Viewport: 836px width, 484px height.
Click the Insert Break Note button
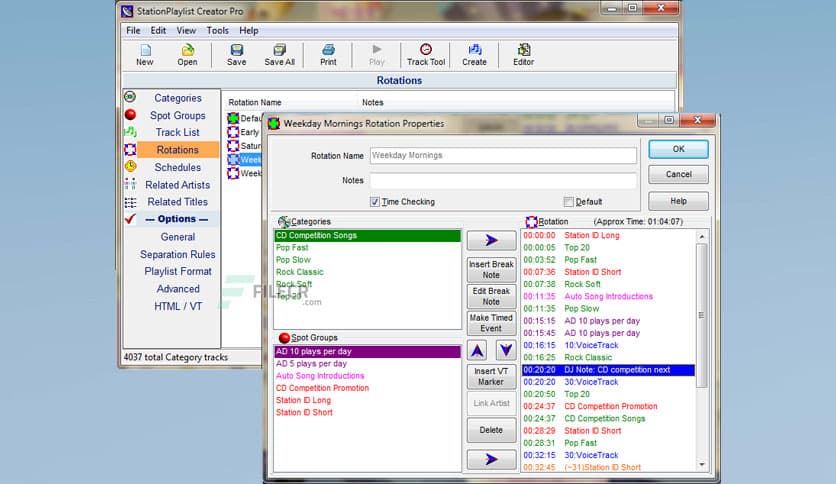pos(491,270)
